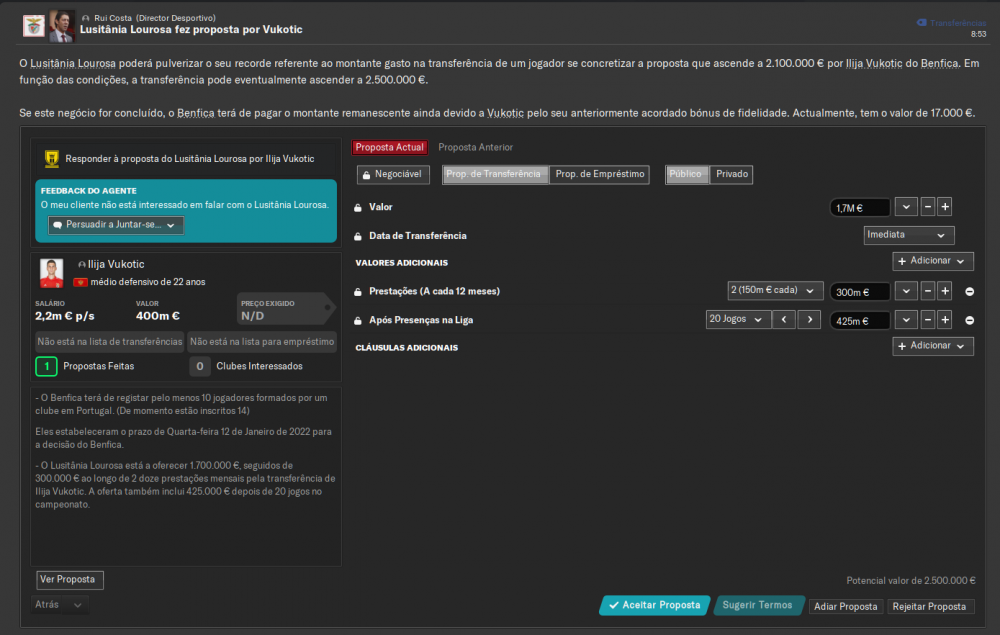Screen dimensions: 1000x635
Task: Click Não está na lista de transferências
Action: pyautogui.click(x=110, y=342)
